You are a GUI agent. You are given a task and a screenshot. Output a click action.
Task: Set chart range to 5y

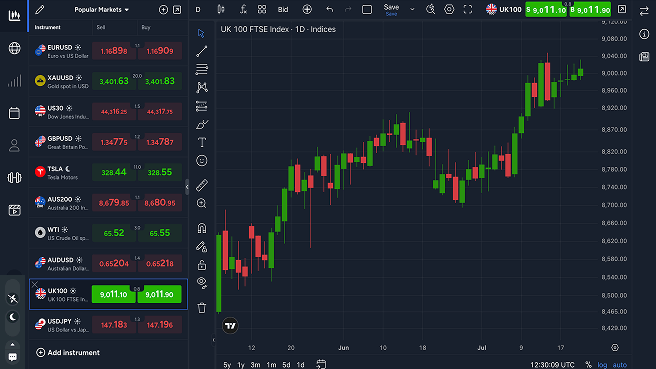227,365
